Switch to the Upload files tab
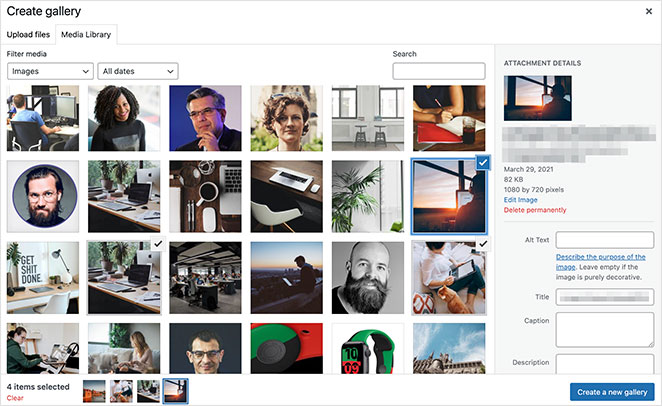662x406 pixels. pyautogui.click(x=28, y=35)
